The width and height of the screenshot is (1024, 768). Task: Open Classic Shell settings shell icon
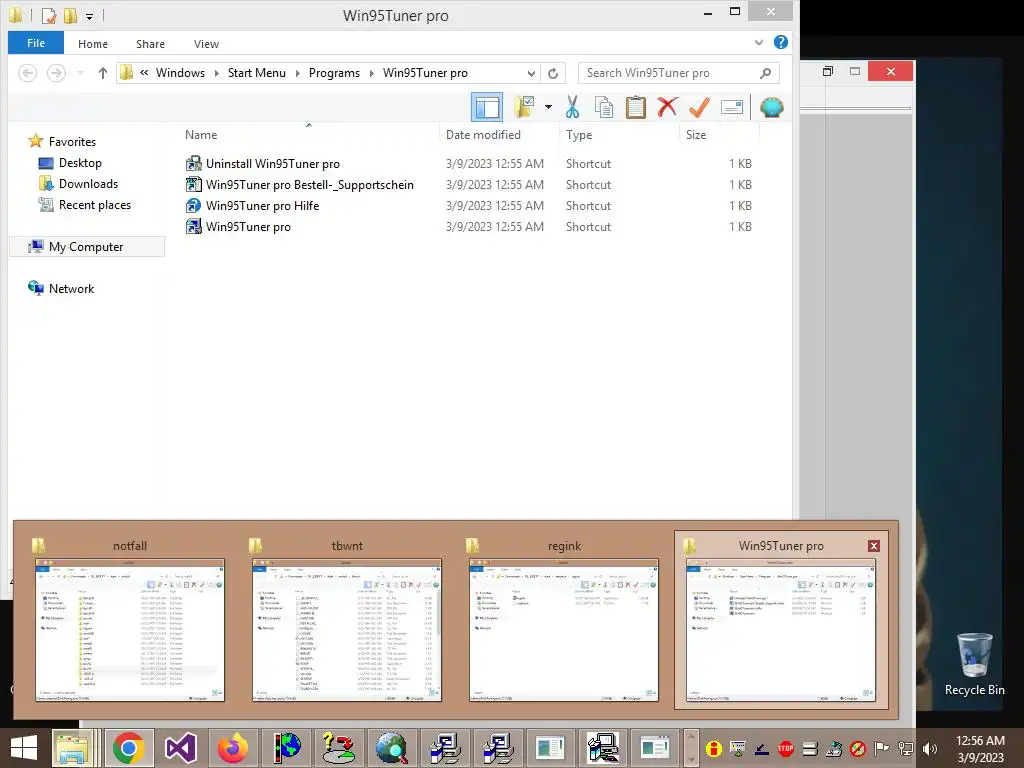click(771, 107)
